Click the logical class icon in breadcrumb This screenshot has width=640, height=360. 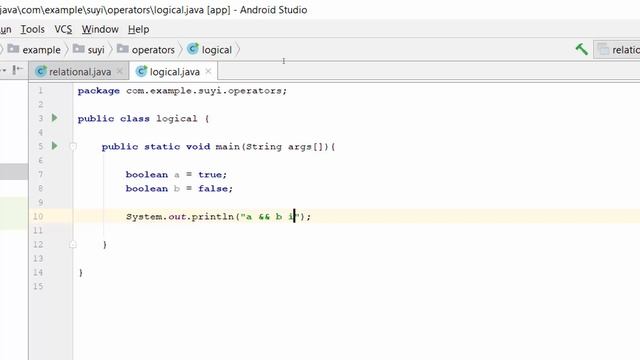click(193, 49)
